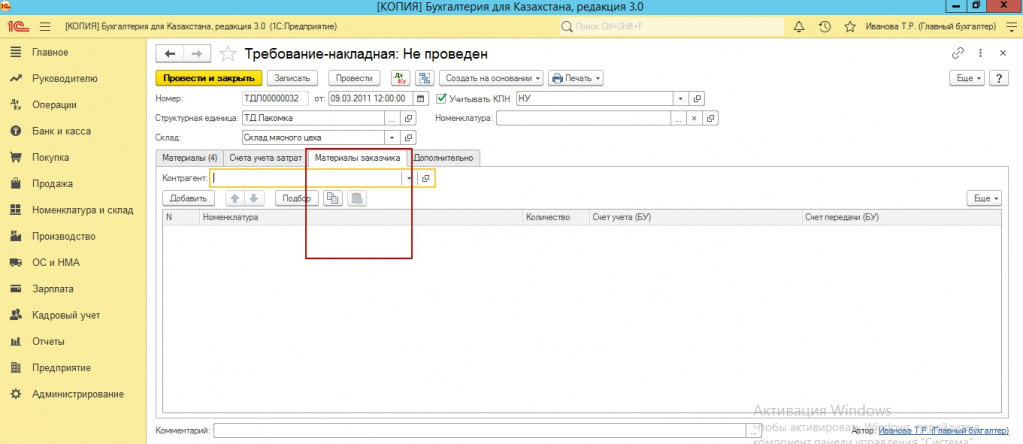This screenshot has height=444, width=1023.
Task: Open Кадровый учет section
Action: [x=66, y=315]
